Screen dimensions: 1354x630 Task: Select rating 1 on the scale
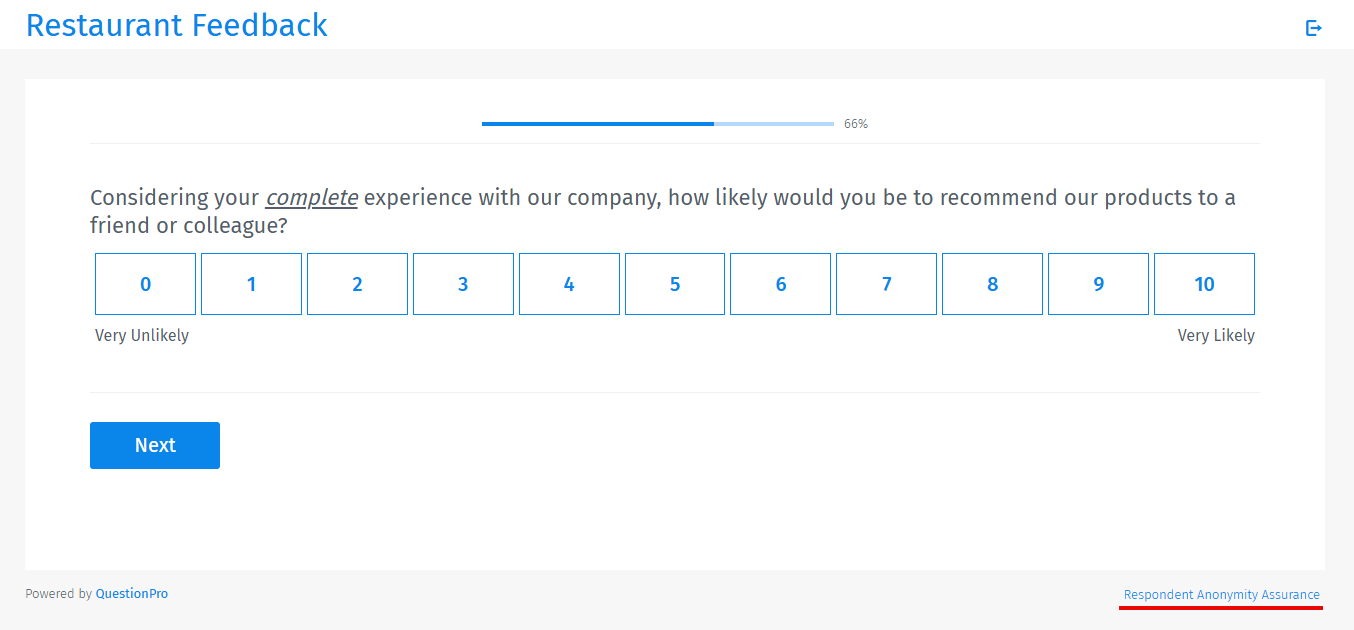[x=251, y=284]
